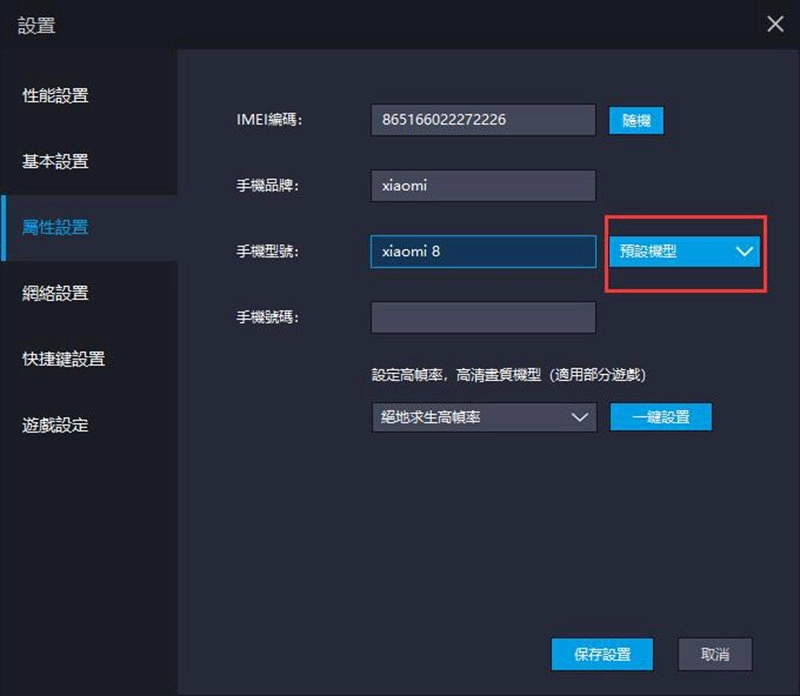The height and width of the screenshot is (696, 800).
Task: Click the 手機型號 field containing xiaomi 8
Action: click(x=483, y=251)
